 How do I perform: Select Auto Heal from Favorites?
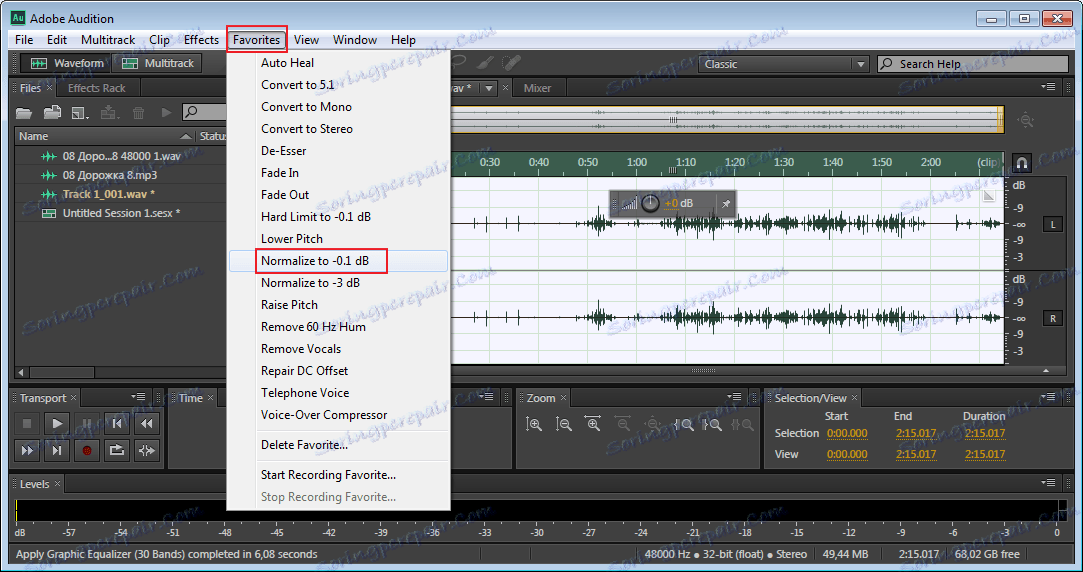338,63
